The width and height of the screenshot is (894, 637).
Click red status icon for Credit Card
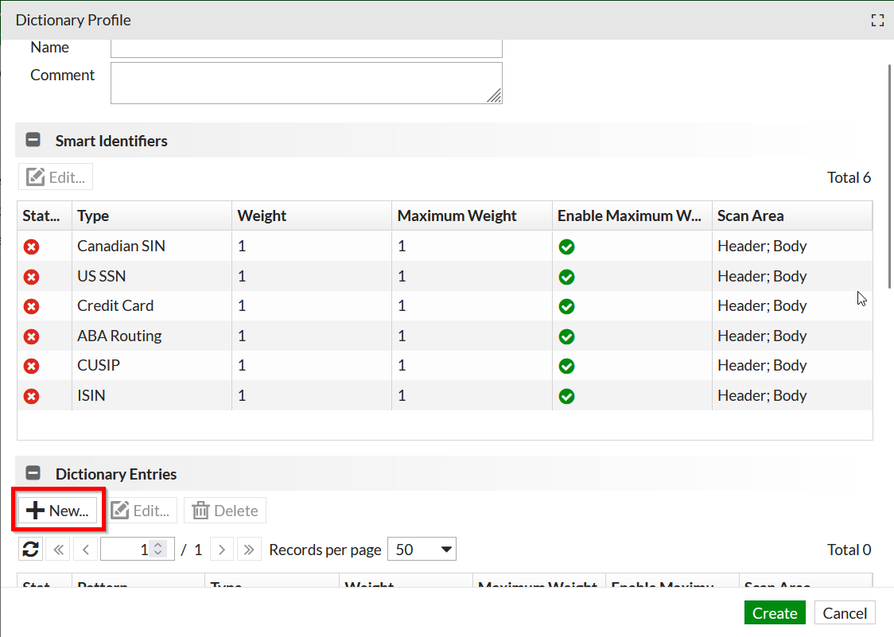click(x=31, y=306)
